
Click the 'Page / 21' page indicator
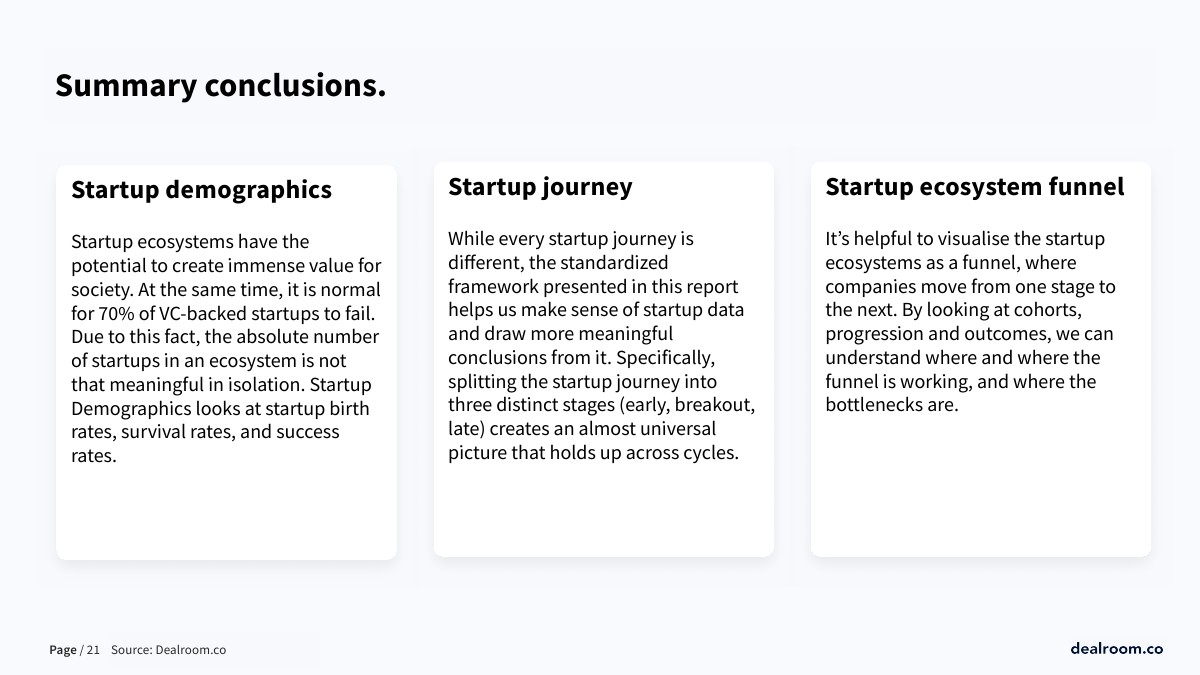tap(74, 650)
